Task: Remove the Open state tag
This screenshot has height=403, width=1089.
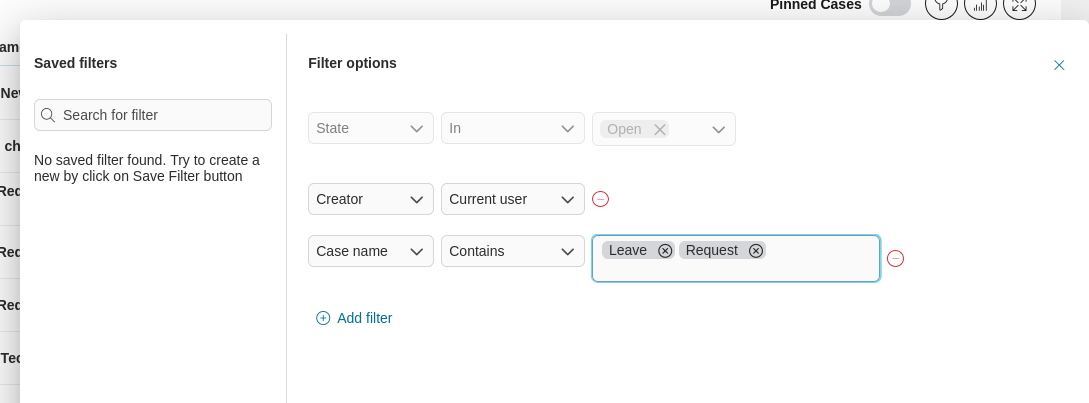Action: click(660, 129)
